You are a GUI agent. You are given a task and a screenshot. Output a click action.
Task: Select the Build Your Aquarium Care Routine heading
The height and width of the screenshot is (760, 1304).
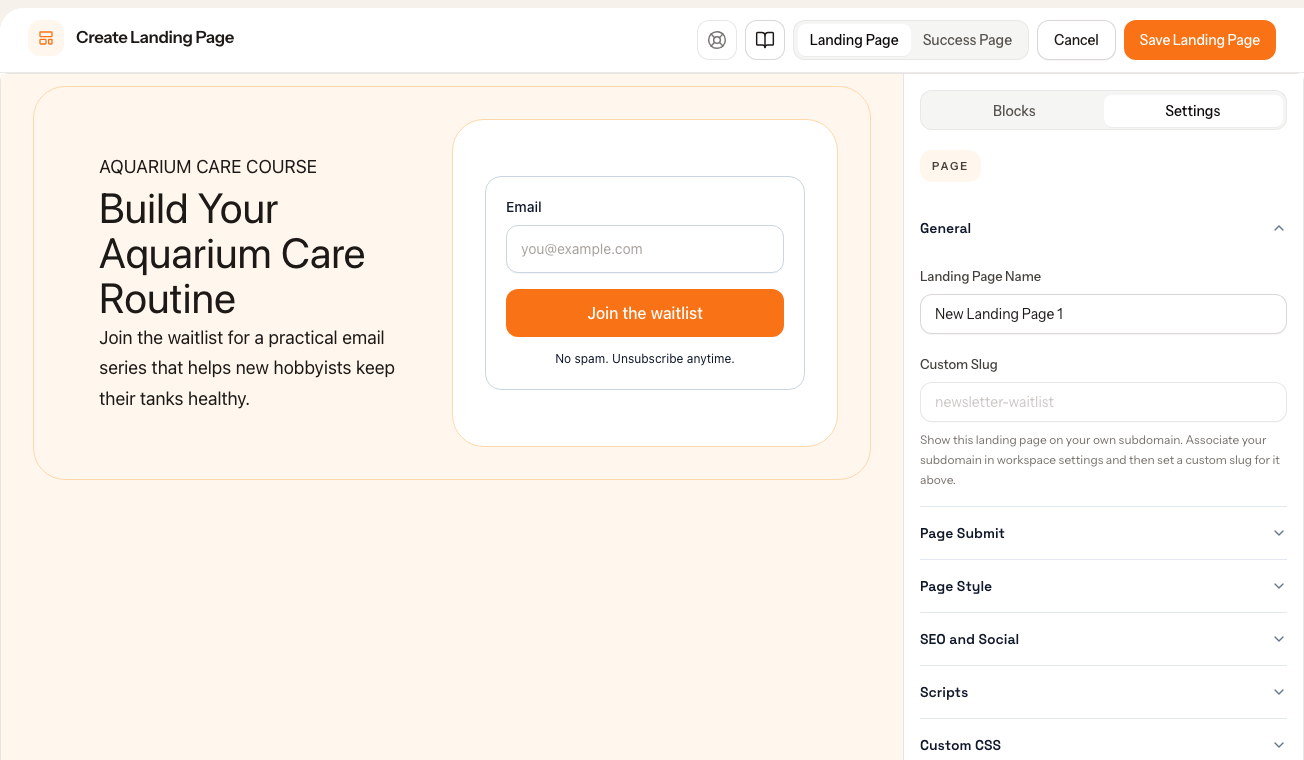(232, 254)
